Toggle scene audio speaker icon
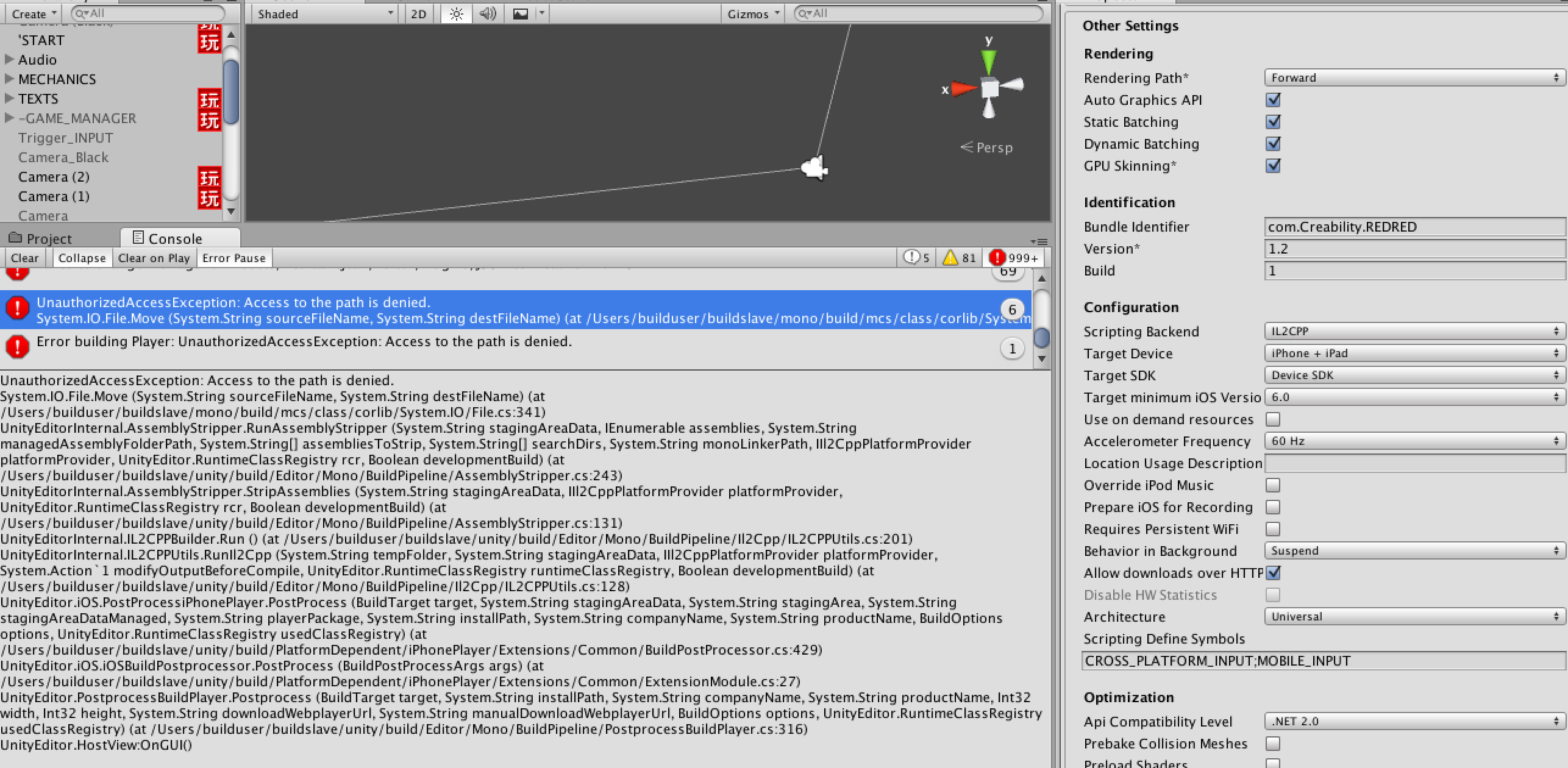 click(488, 13)
